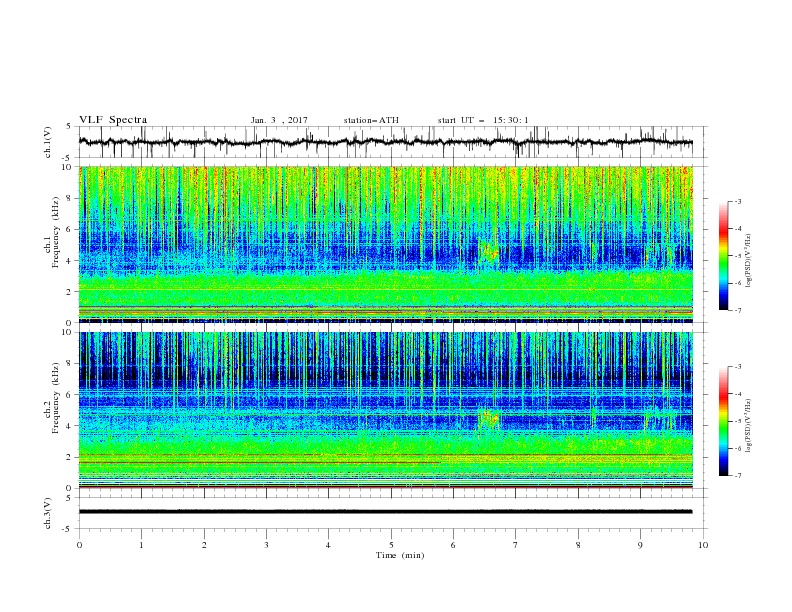
Task: Click the "7" tick label on the time axis
Action: 516,545
